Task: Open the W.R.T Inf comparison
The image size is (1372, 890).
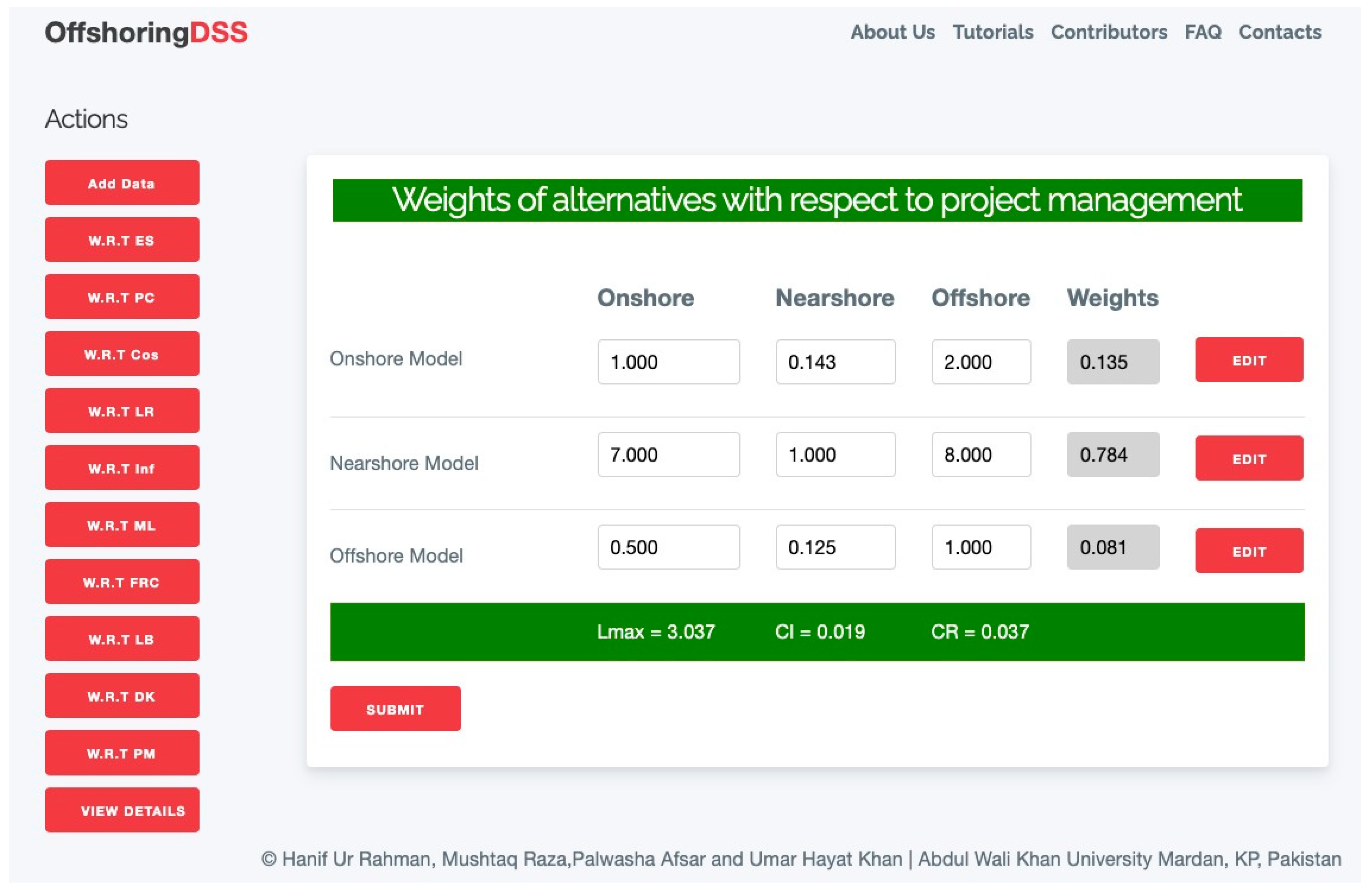Action: click(122, 468)
